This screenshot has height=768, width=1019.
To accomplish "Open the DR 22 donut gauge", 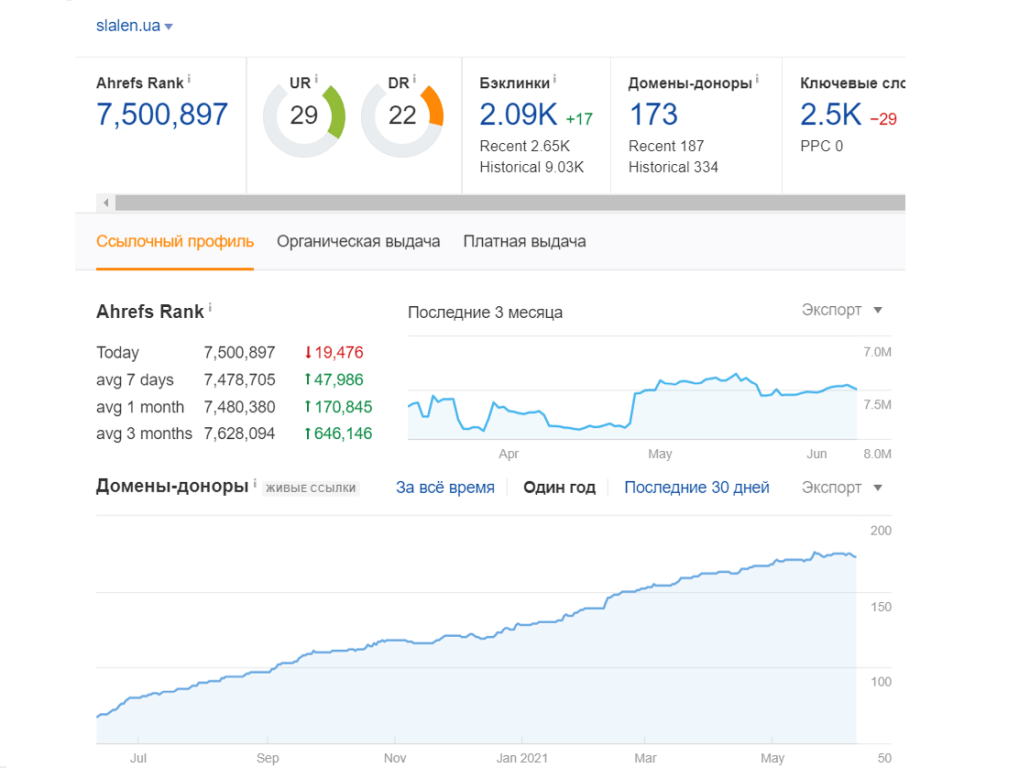I will pos(402,116).
